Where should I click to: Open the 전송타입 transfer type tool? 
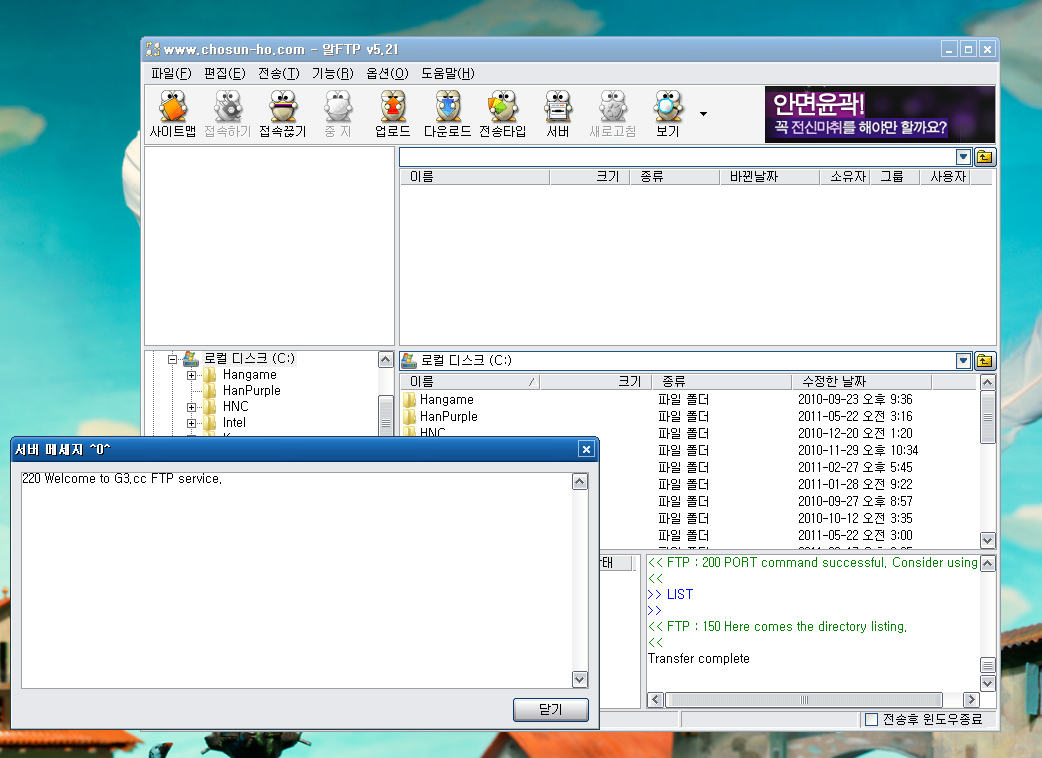(x=503, y=114)
